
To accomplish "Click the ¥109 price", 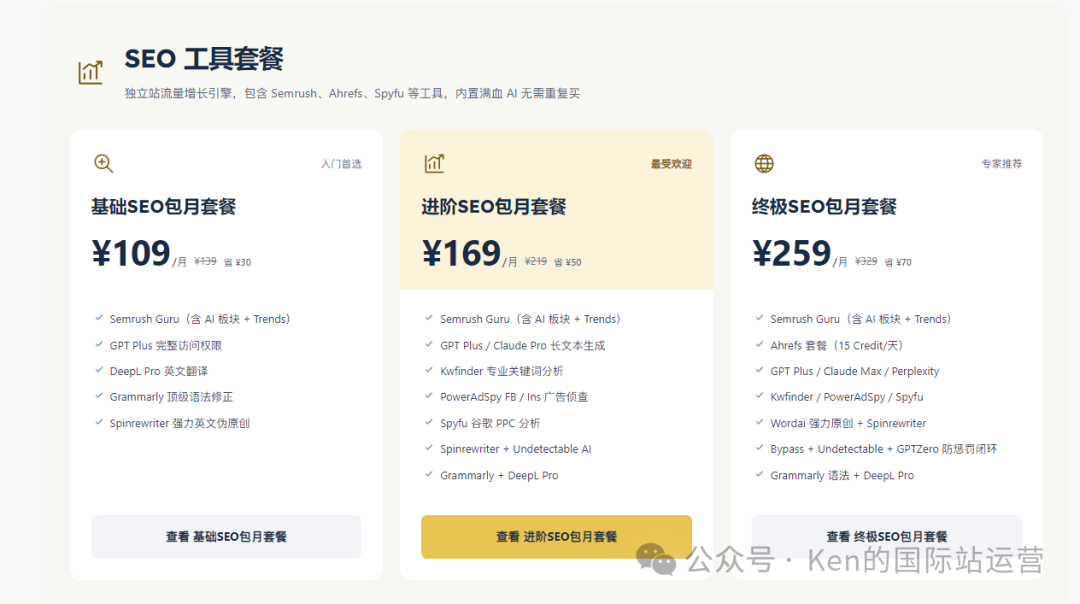I will coord(131,253).
